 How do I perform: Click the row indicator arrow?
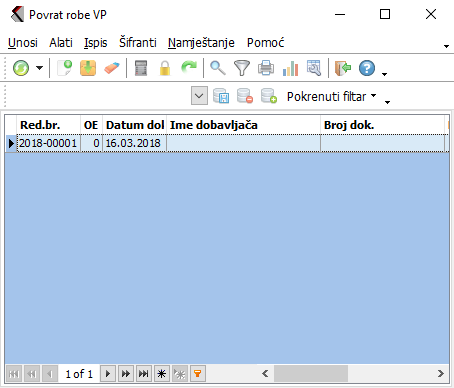pyautogui.click(x=11, y=143)
